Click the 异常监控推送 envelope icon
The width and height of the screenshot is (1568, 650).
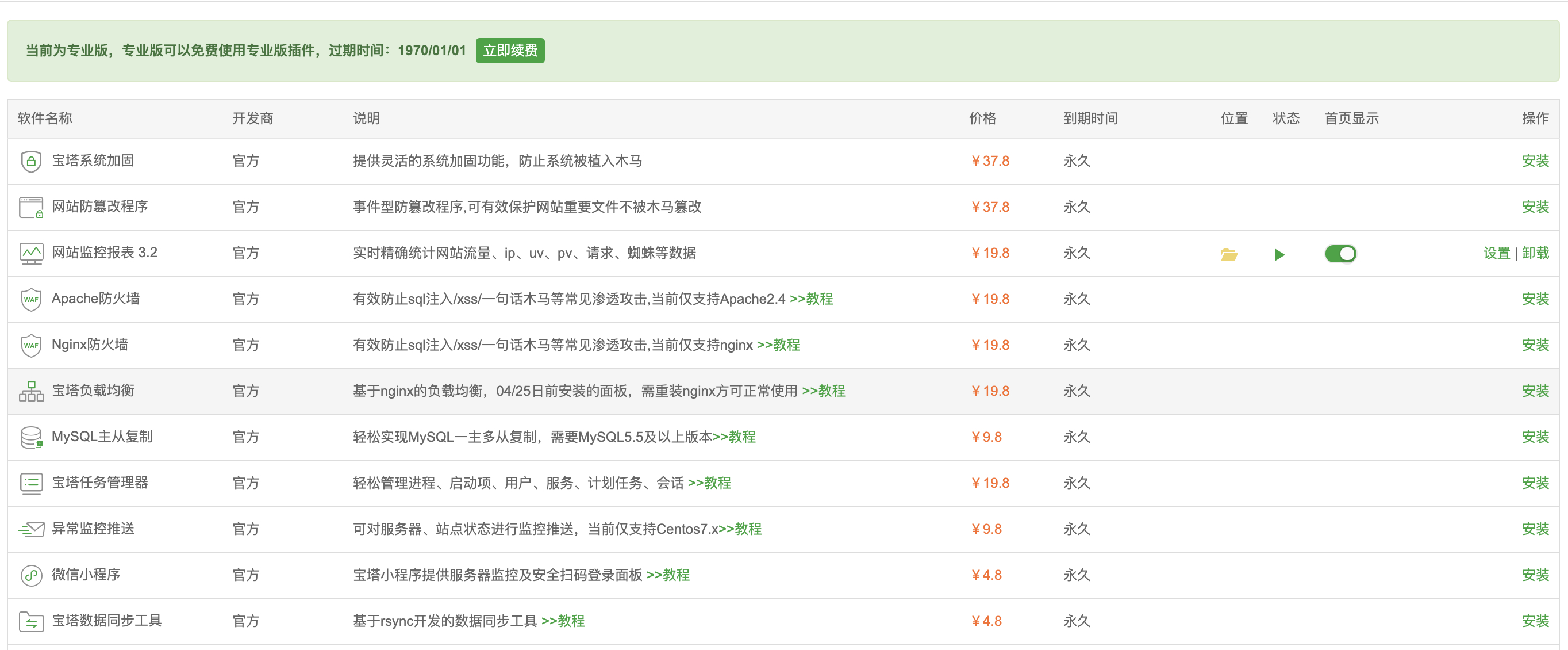pos(31,529)
